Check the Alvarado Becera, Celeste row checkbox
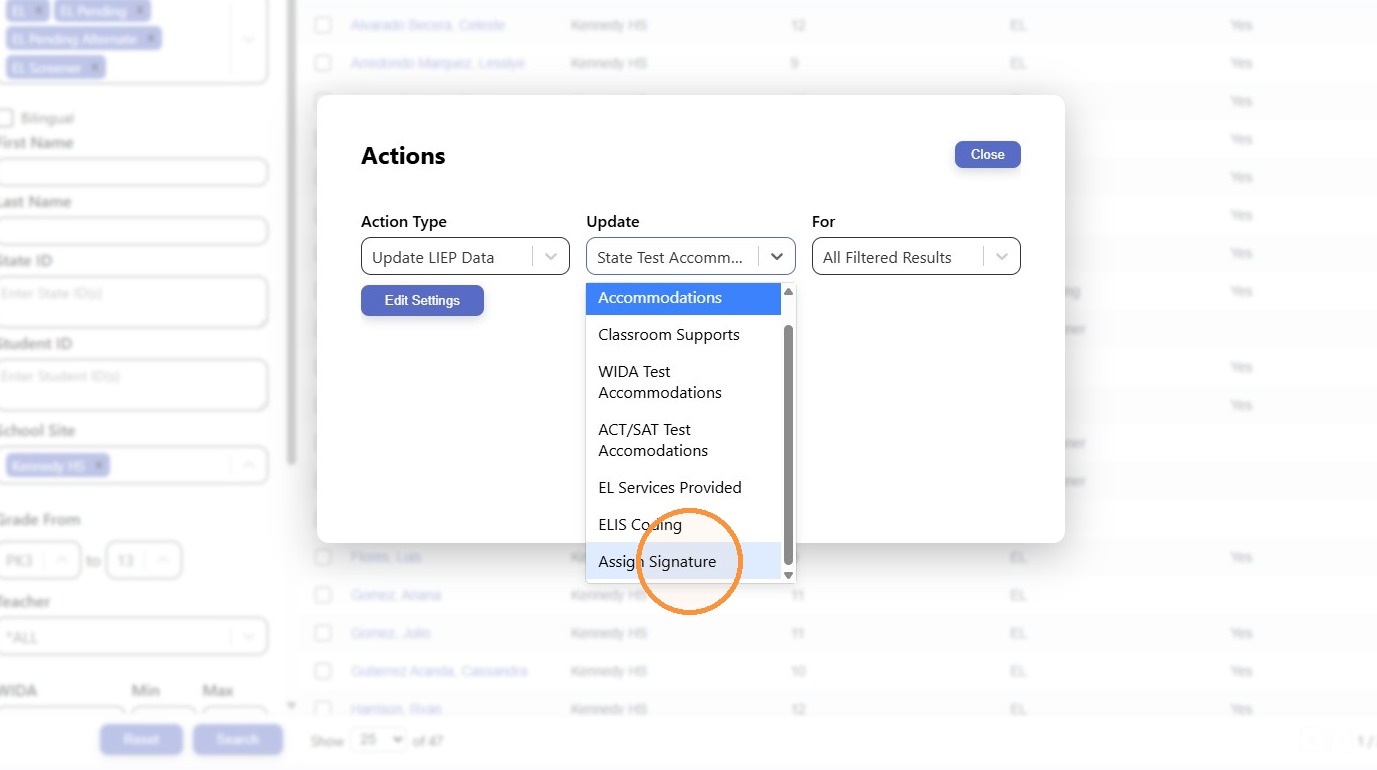 pyautogui.click(x=323, y=25)
